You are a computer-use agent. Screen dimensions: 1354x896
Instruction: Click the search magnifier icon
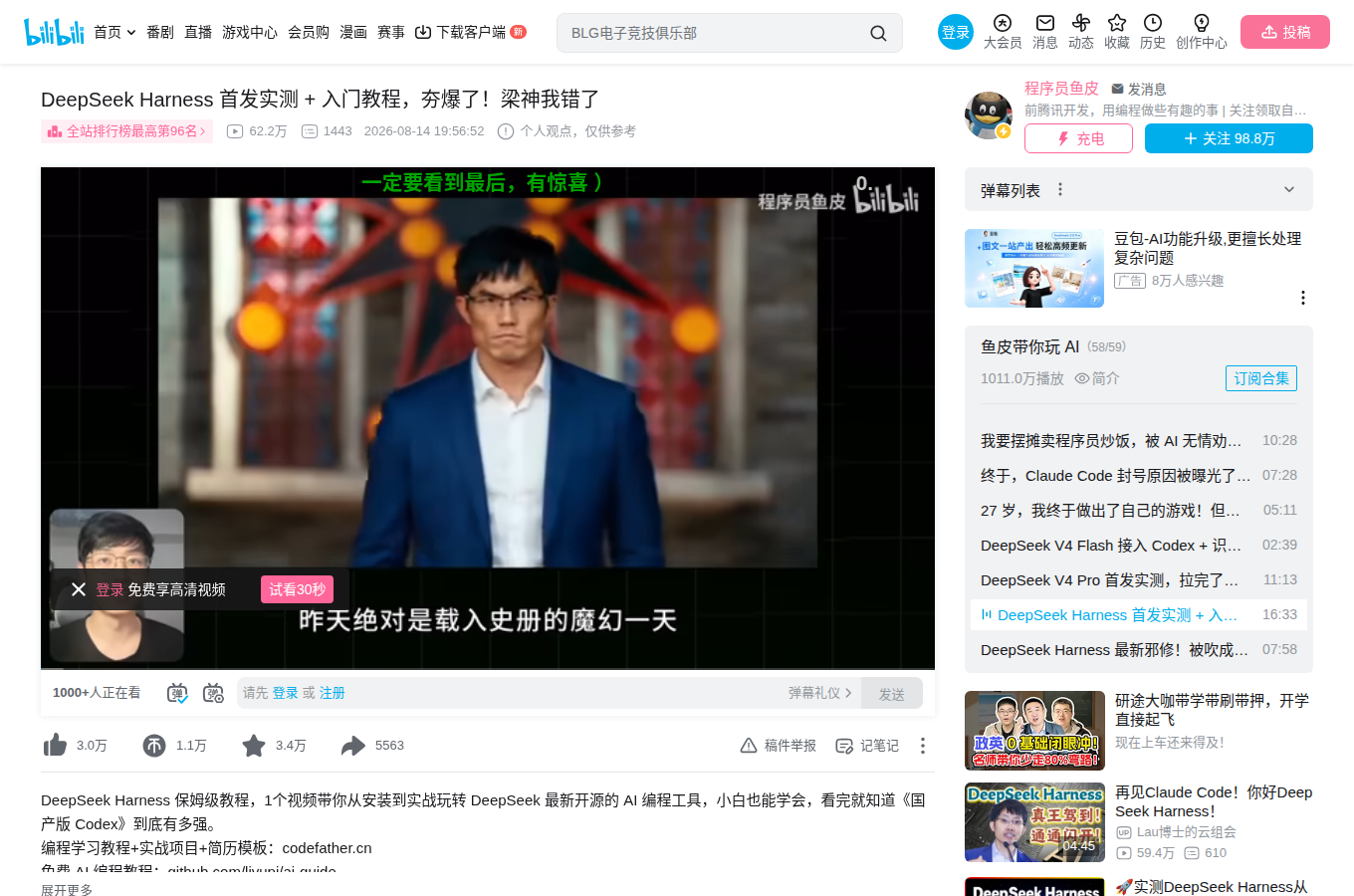[x=878, y=33]
